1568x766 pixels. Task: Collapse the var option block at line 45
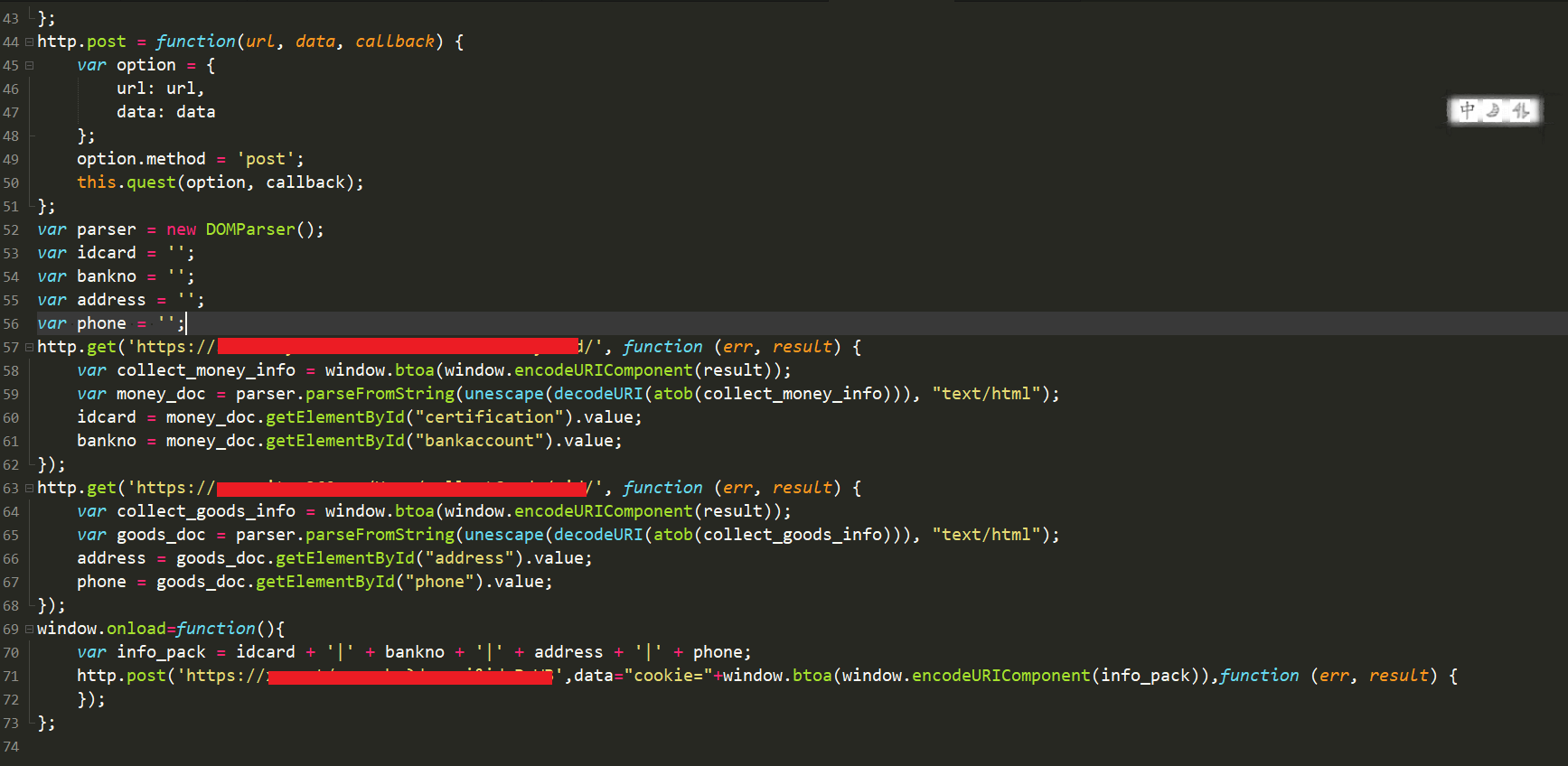pos(29,65)
